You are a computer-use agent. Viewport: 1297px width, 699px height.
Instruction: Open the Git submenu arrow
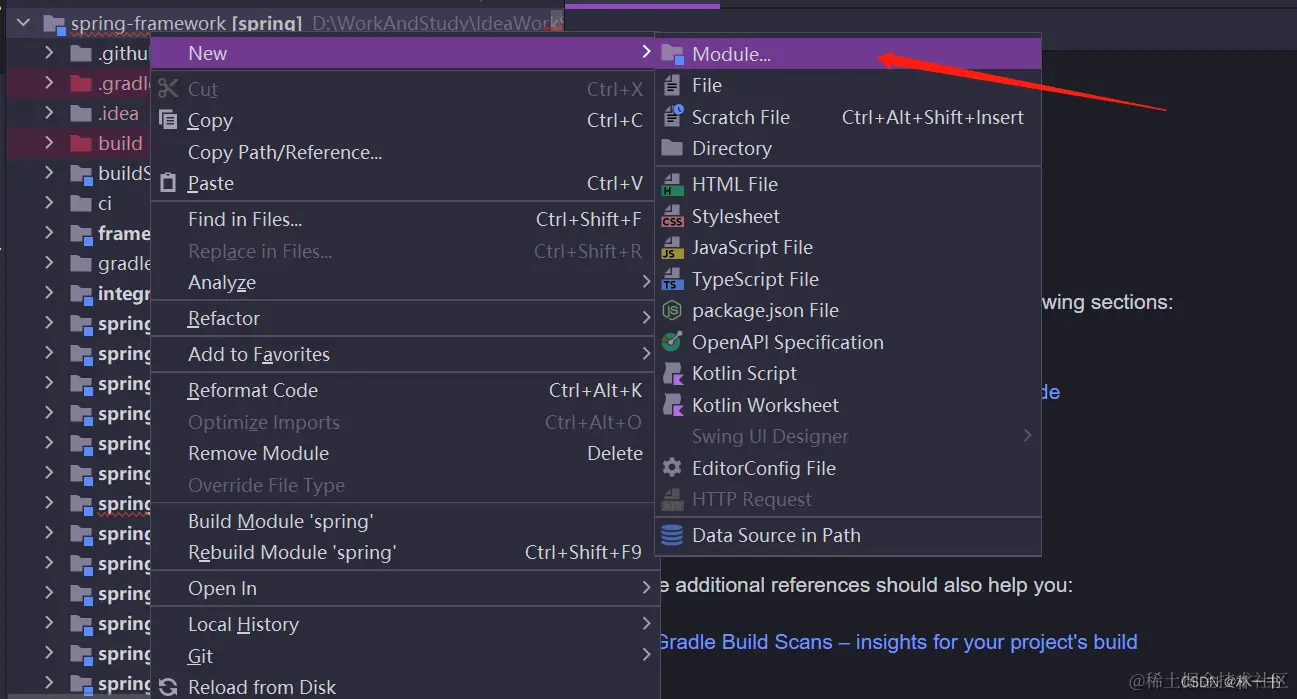646,656
